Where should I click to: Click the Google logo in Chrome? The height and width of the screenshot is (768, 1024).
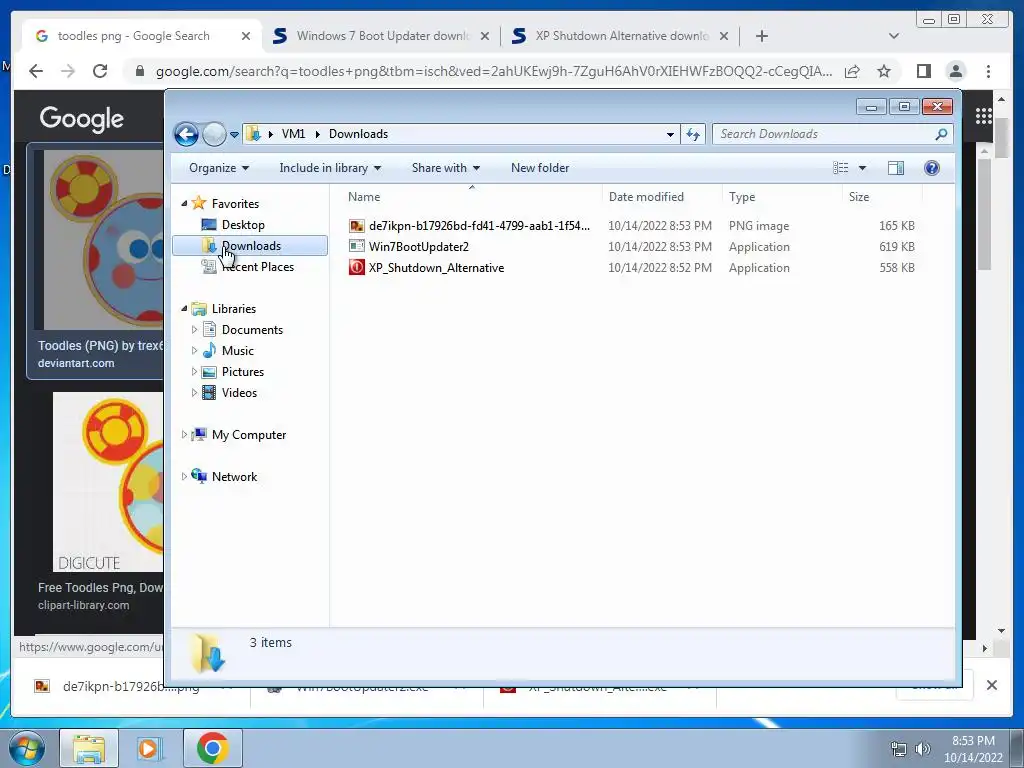[x=82, y=119]
